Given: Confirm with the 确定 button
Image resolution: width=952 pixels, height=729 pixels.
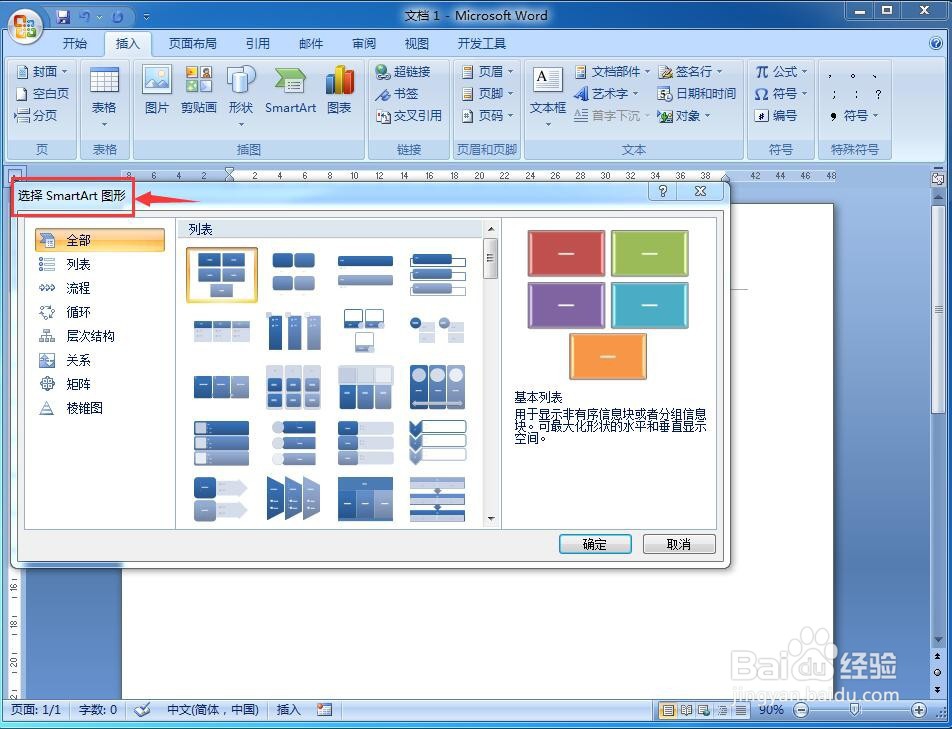Looking at the screenshot, I should point(595,544).
